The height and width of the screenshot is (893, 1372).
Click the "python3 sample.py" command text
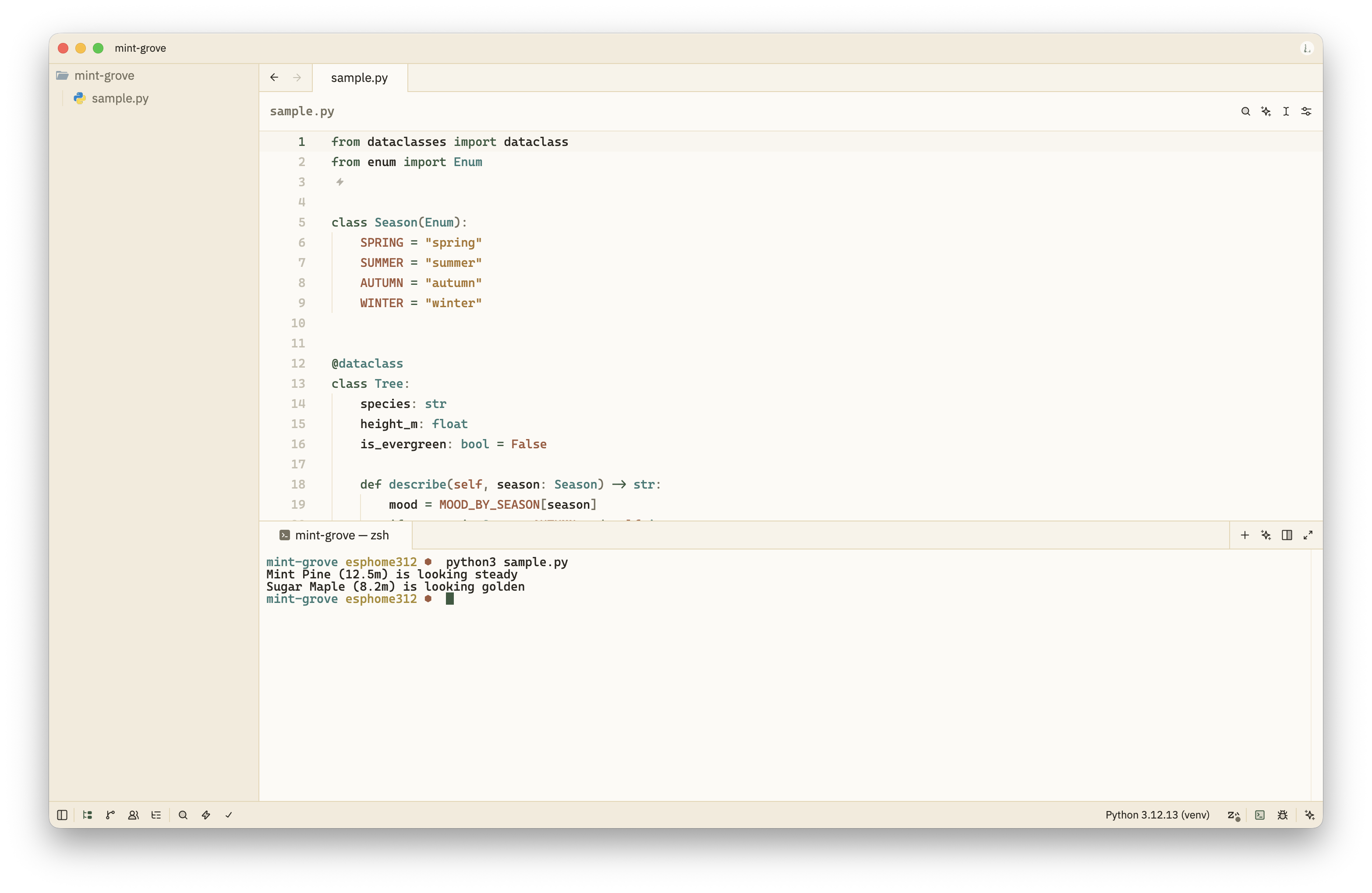[507, 562]
